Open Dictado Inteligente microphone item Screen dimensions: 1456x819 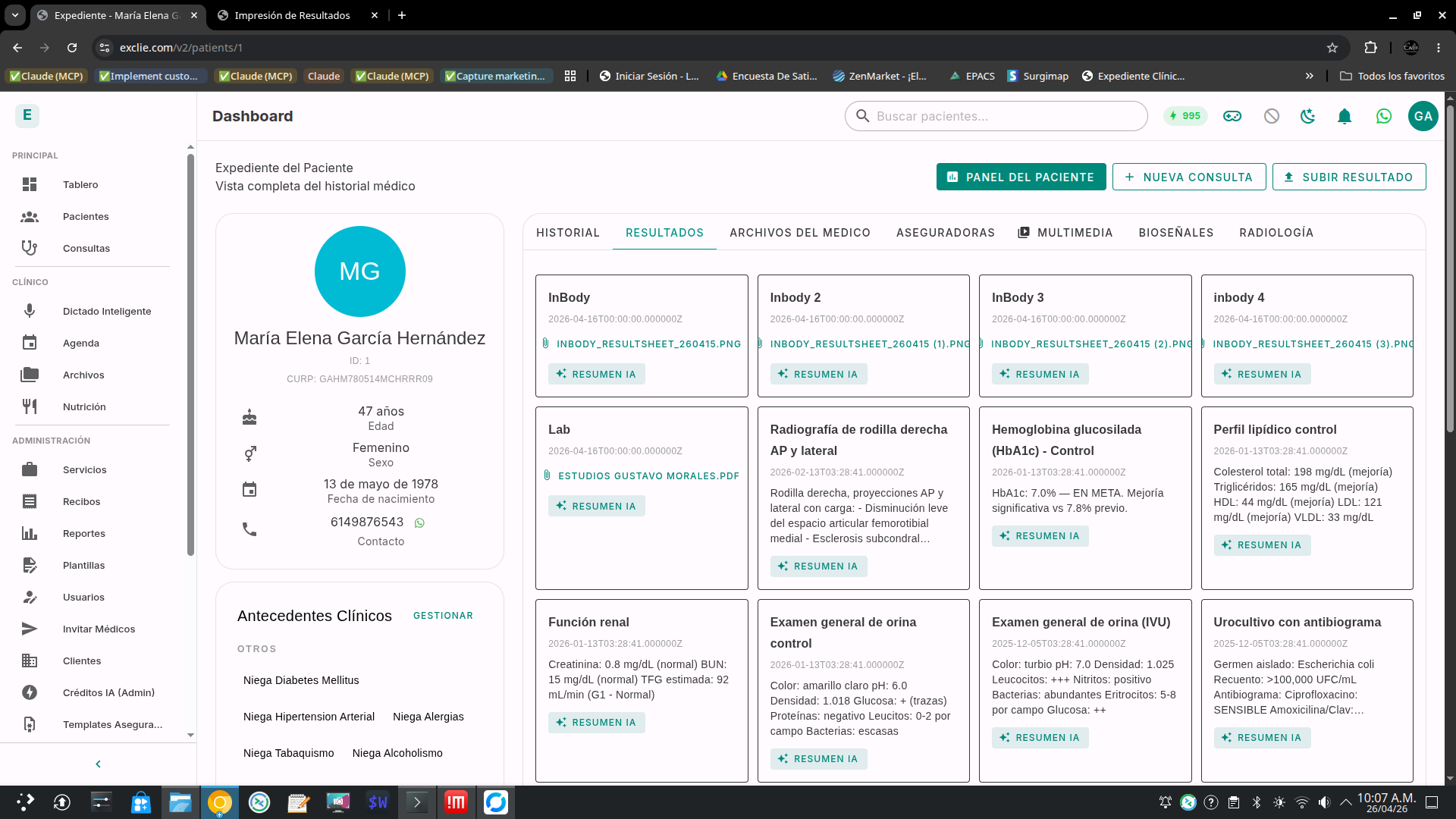(x=106, y=311)
